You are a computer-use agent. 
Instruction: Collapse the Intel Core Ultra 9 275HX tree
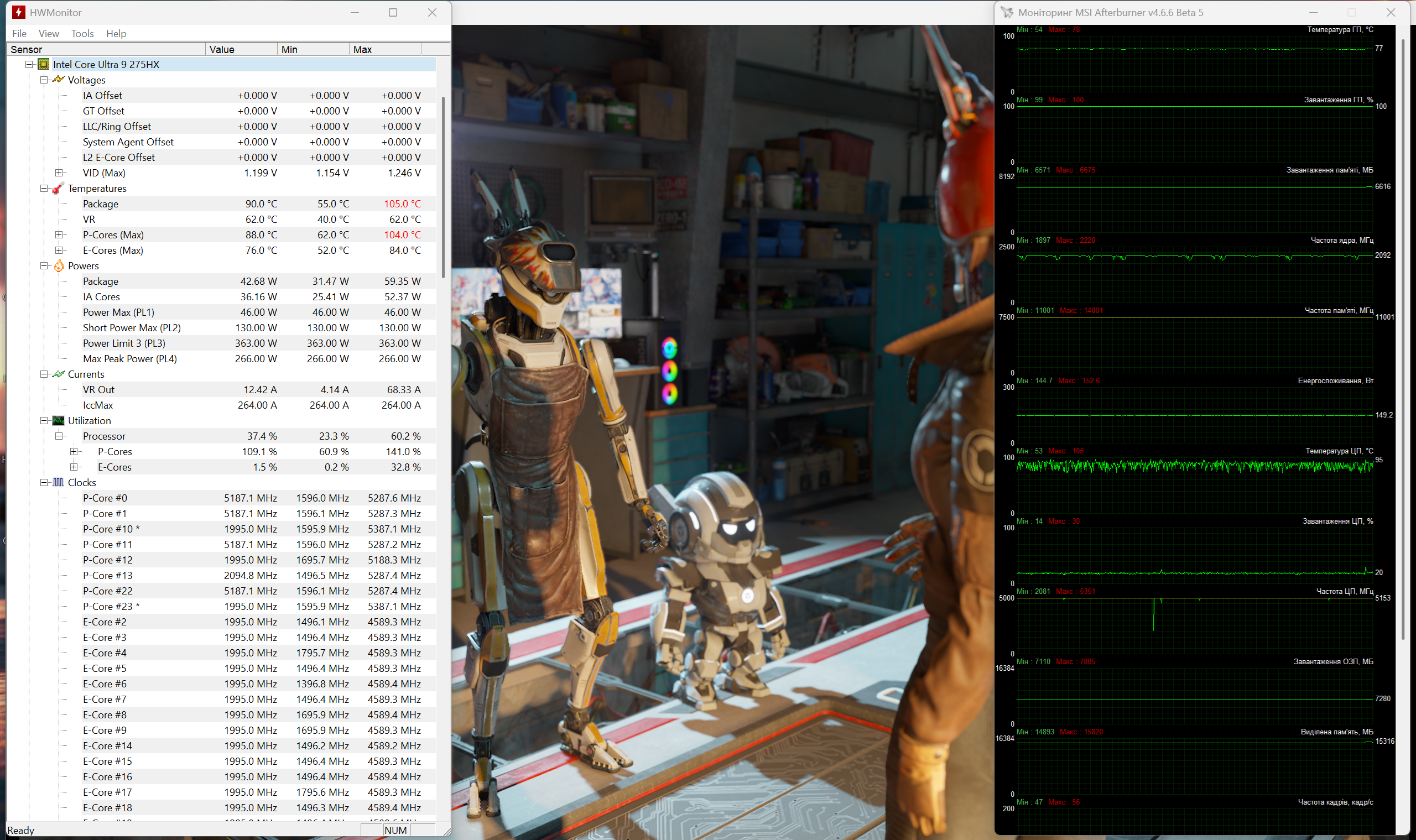pyautogui.click(x=29, y=65)
